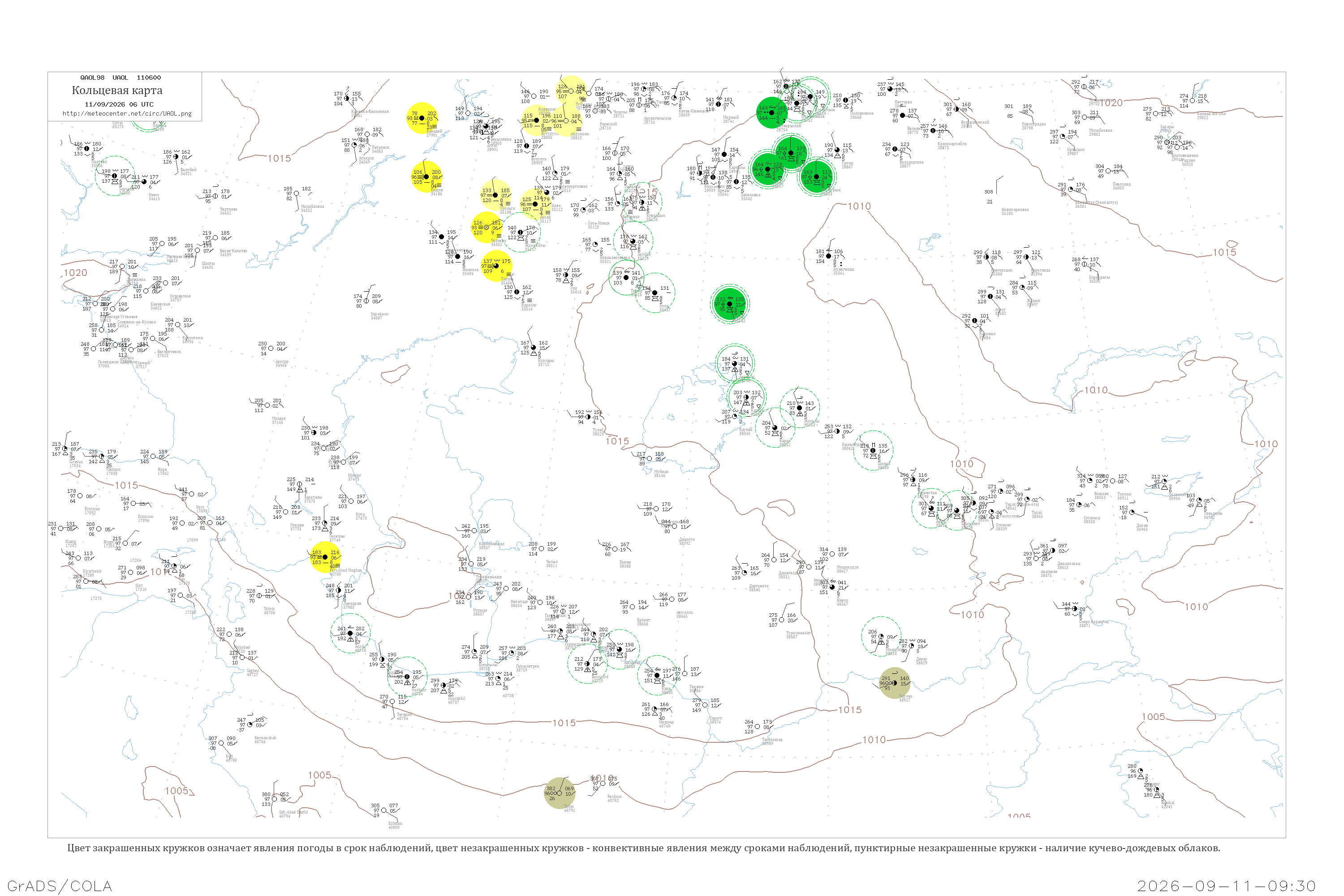
Task: Click the QAOL98 UAOL 110600 header text
Action: pos(121,78)
